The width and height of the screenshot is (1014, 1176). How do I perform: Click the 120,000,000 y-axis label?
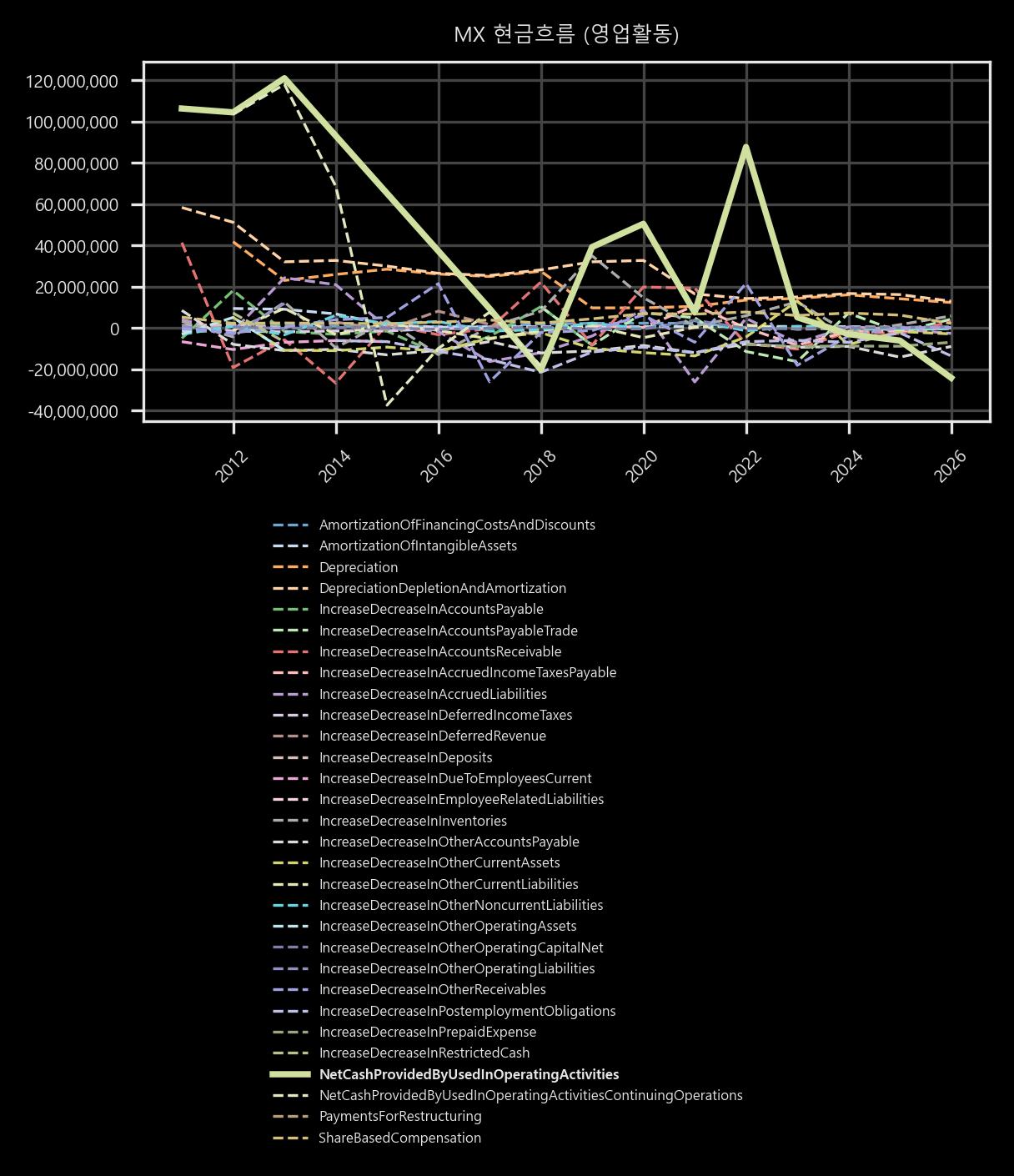(x=73, y=81)
